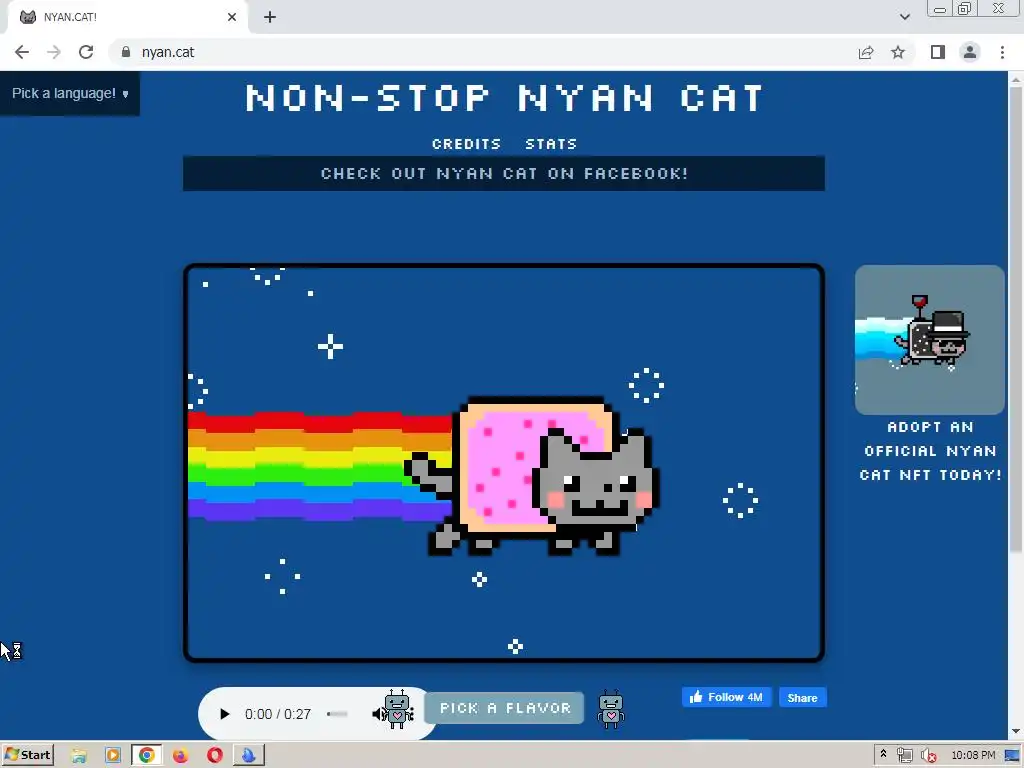
Task: Click the Show desktop button
Action: 1013,756
